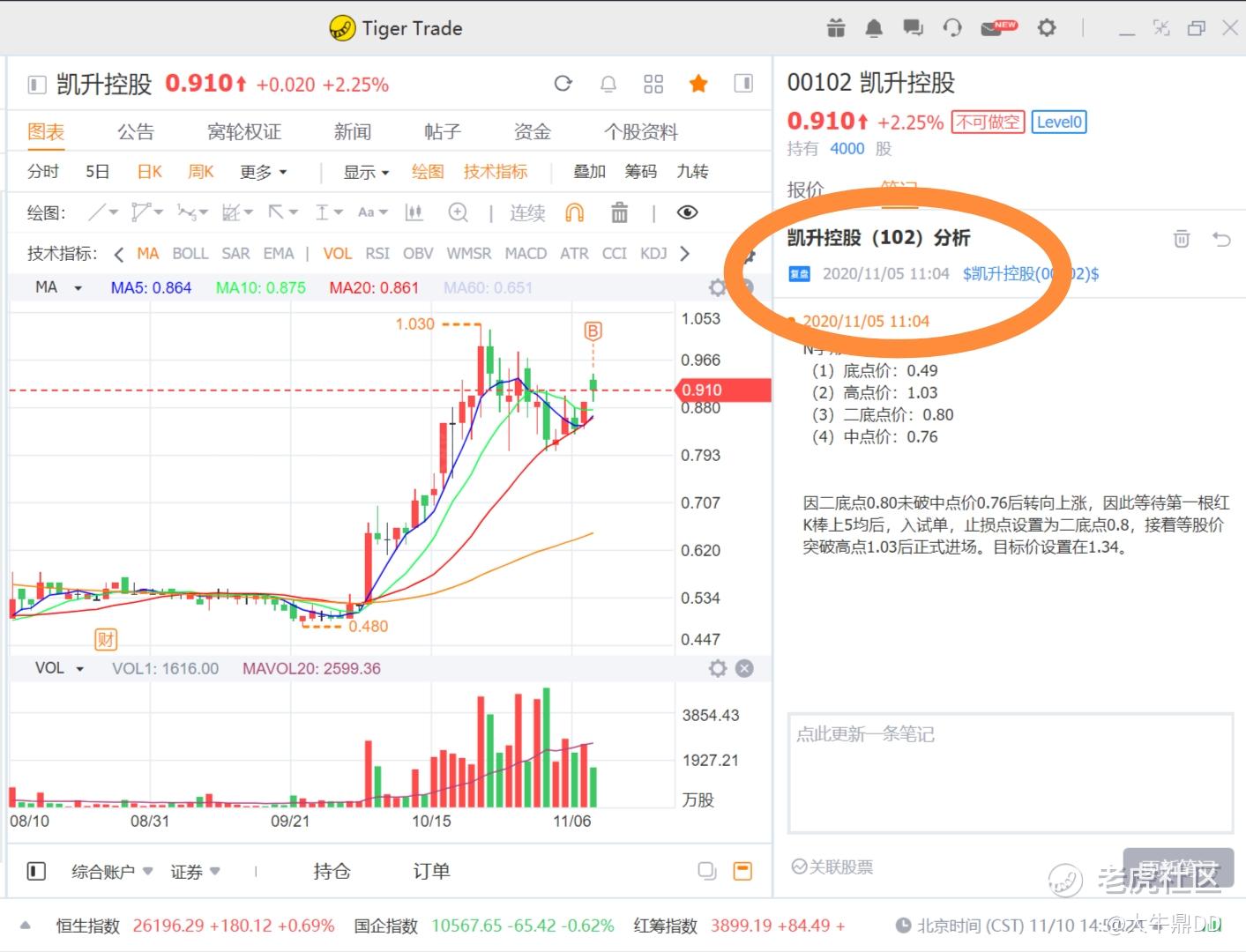Toggle the SAR indicator

[x=235, y=254]
